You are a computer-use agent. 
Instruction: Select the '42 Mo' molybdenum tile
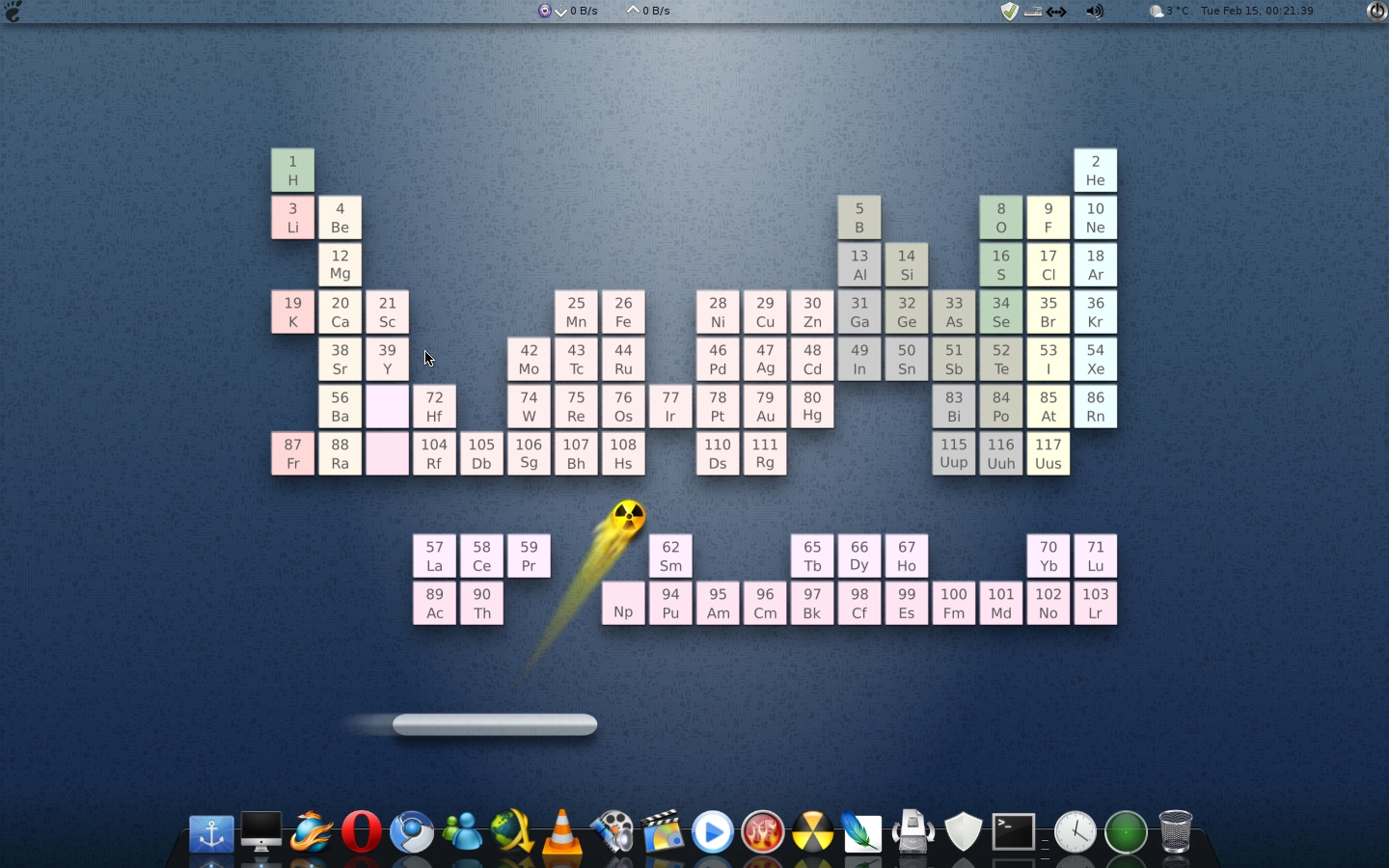[530, 360]
